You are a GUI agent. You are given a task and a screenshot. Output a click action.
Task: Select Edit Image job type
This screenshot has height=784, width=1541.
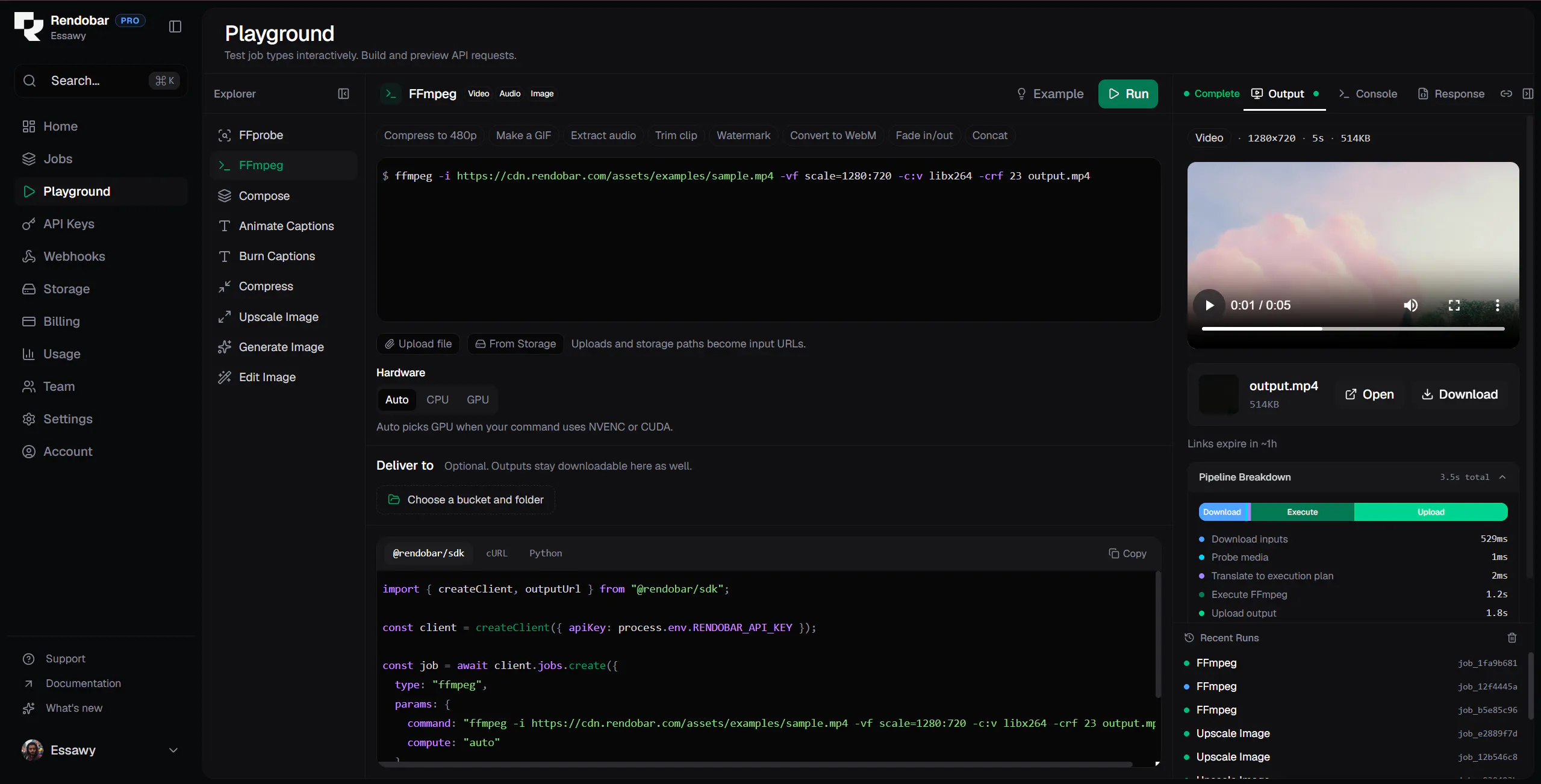coord(284,377)
